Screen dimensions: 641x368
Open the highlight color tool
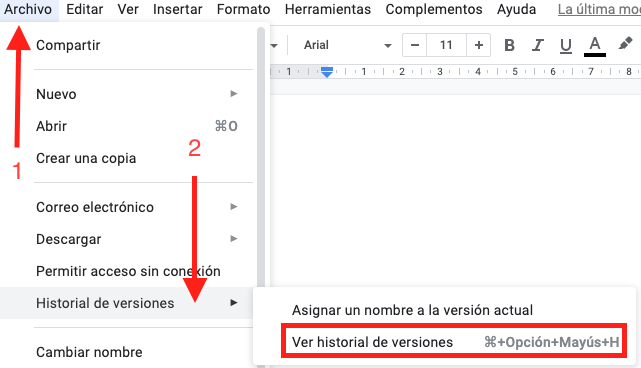[x=625, y=44]
